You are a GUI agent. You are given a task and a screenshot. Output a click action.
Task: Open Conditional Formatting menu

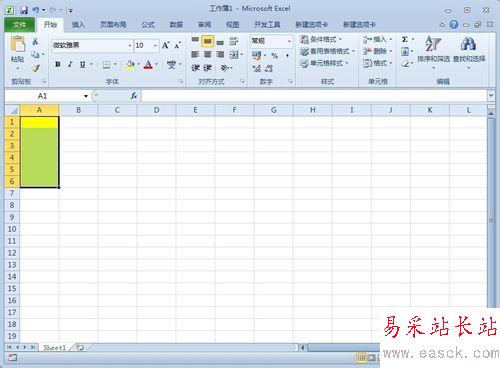[x=321, y=39]
